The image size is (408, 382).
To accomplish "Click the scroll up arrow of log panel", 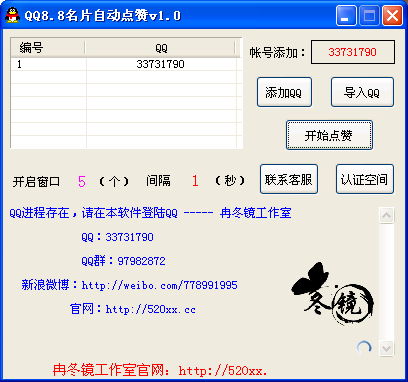I will tap(387, 215).
